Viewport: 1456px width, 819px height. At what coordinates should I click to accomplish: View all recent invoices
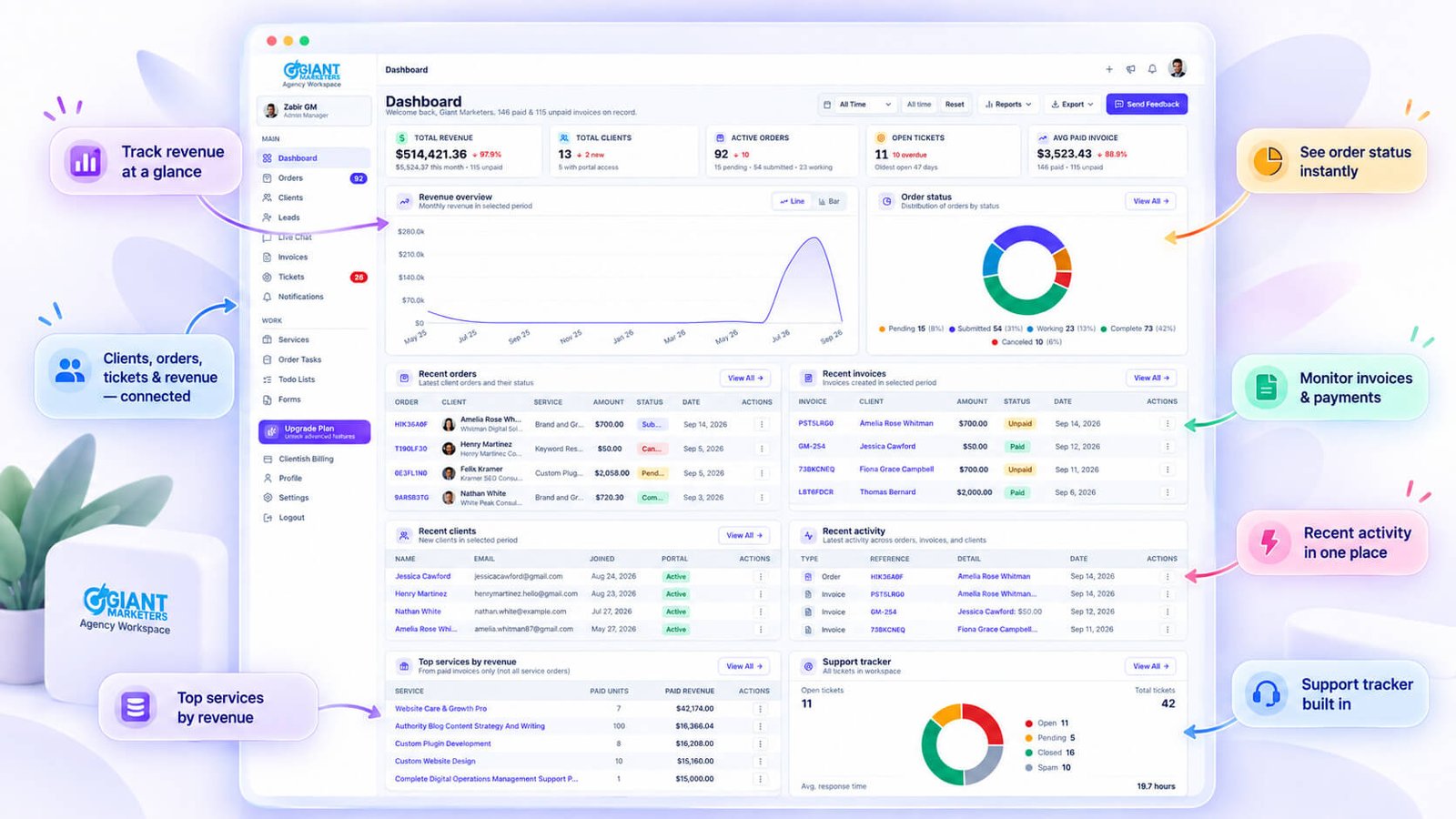[1151, 378]
